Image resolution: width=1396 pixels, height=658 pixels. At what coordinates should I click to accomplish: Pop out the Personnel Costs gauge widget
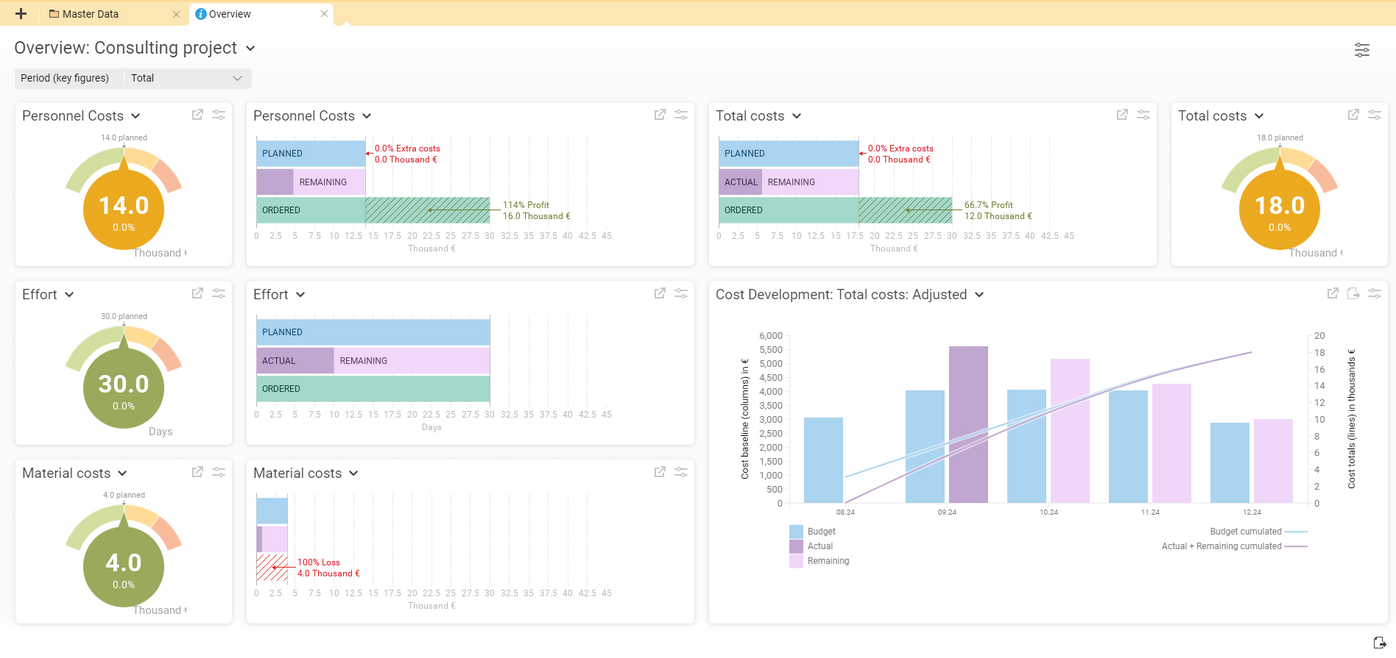[x=197, y=114]
